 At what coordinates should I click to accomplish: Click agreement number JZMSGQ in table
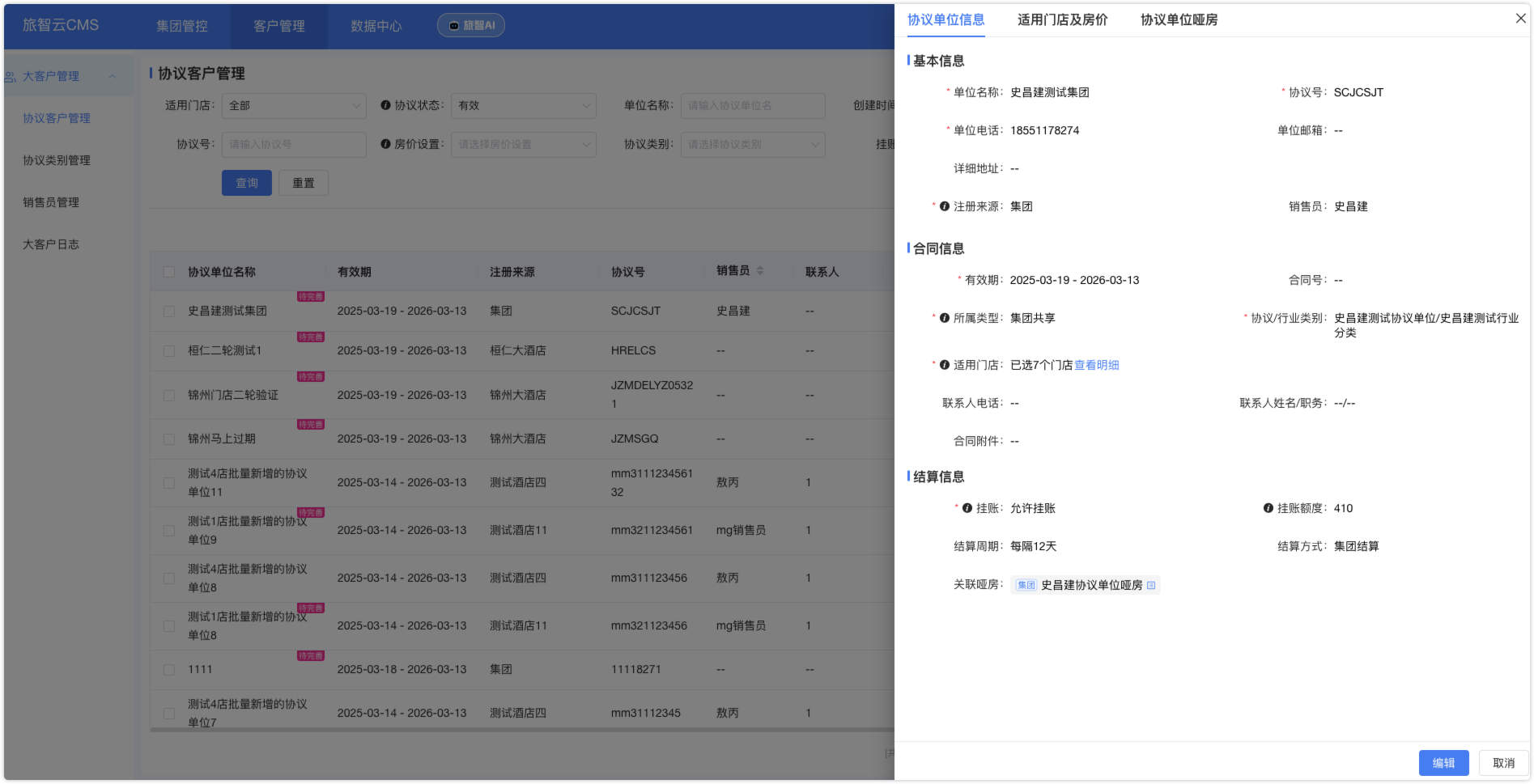click(635, 439)
